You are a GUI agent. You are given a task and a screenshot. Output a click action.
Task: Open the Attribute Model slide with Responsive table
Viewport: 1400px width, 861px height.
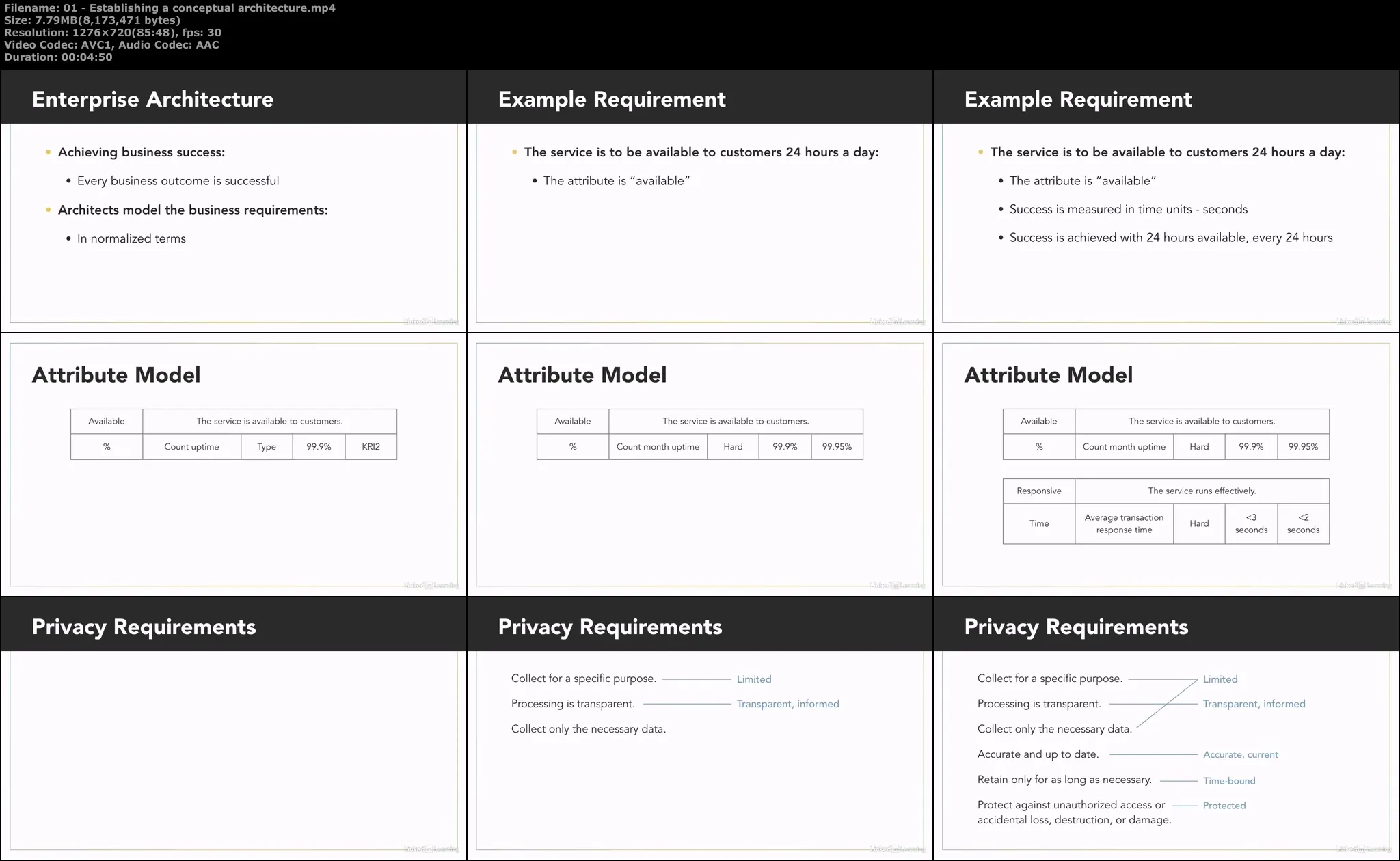[1166, 465]
